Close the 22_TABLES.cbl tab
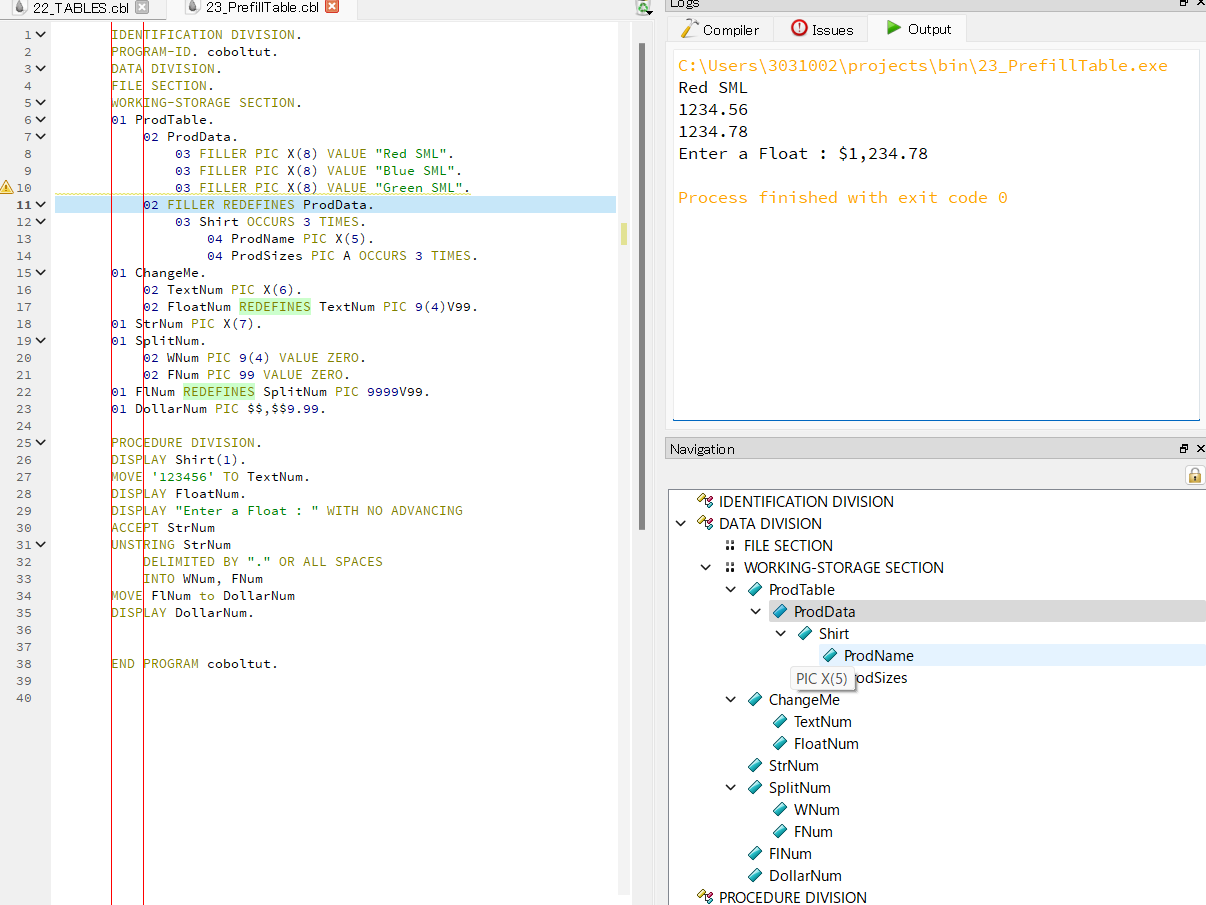This screenshot has width=1206, height=905. coord(141,7)
